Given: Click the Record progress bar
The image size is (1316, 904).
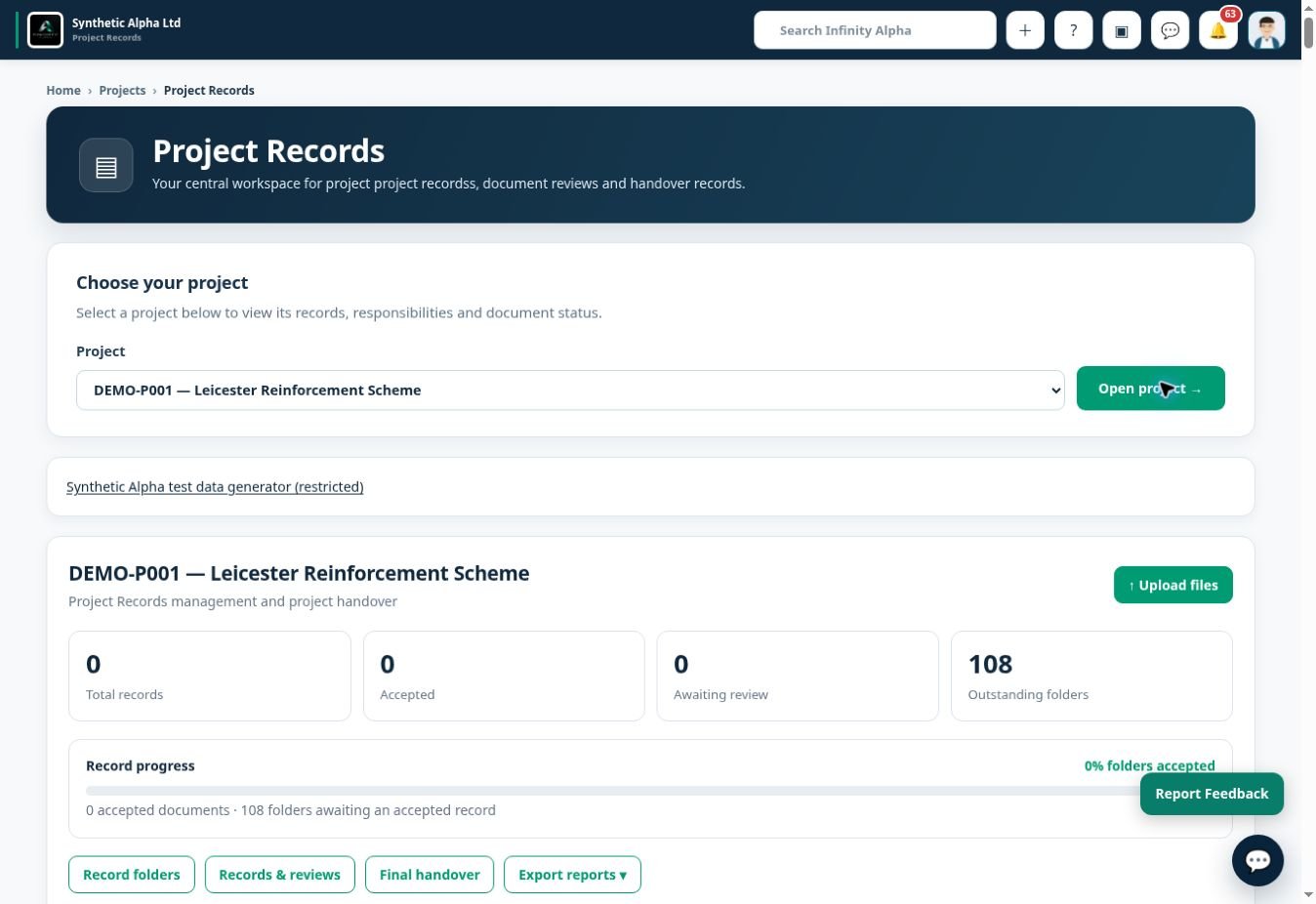Looking at the screenshot, I should [x=650, y=790].
